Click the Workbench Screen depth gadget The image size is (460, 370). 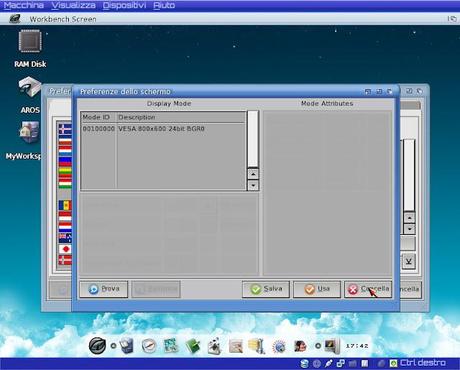point(452,19)
